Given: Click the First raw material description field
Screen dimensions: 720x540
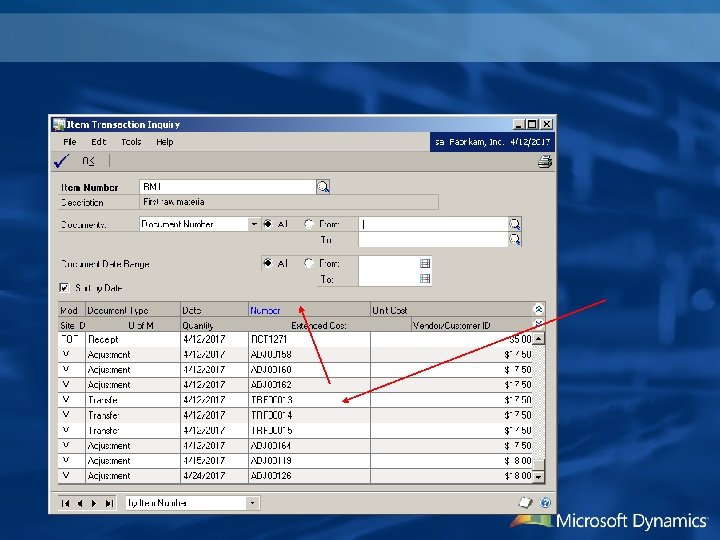Looking at the screenshot, I should click(x=289, y=202).
